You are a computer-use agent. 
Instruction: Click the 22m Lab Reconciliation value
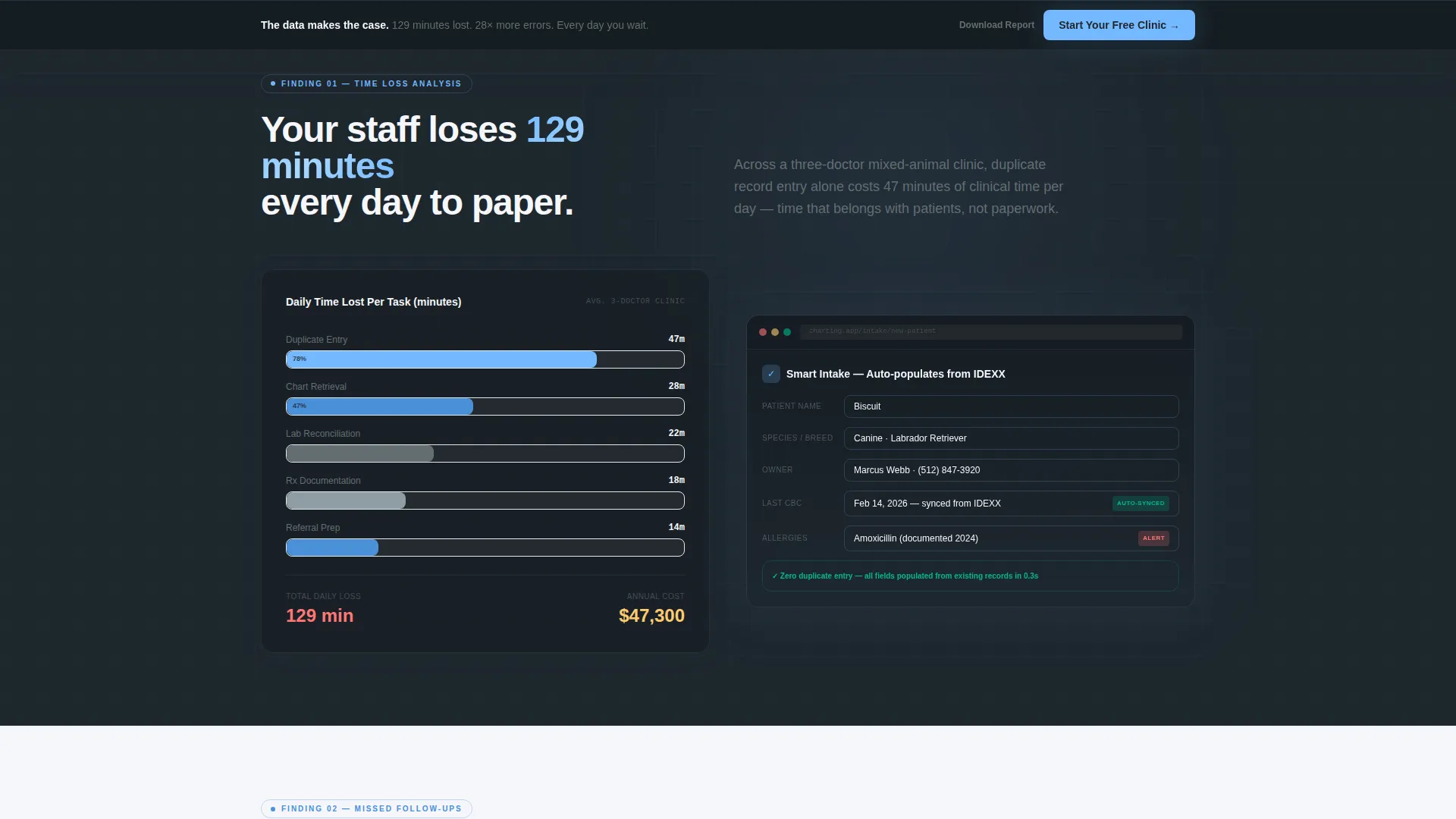676,433
